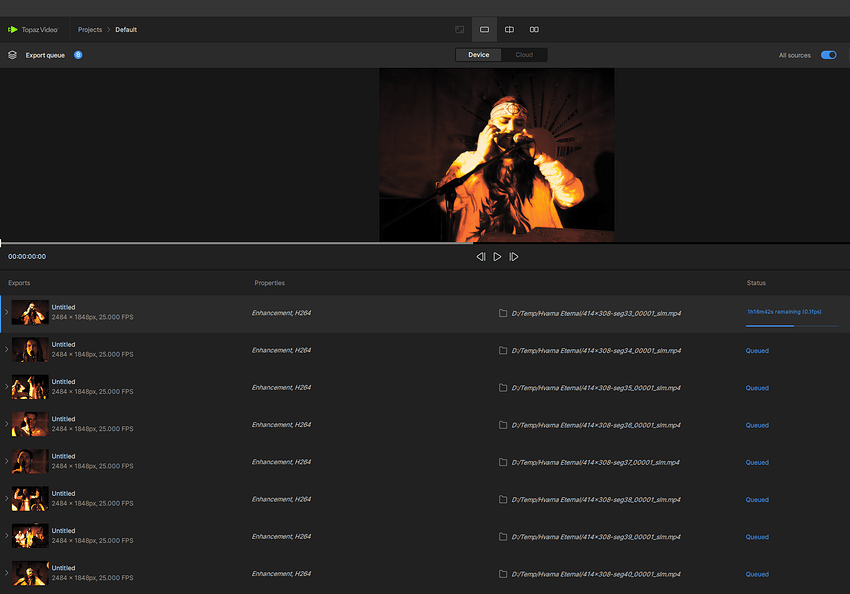Click the thumbnail of the seg37 export
The image size is (850, 594).
(x=30, y=461)
